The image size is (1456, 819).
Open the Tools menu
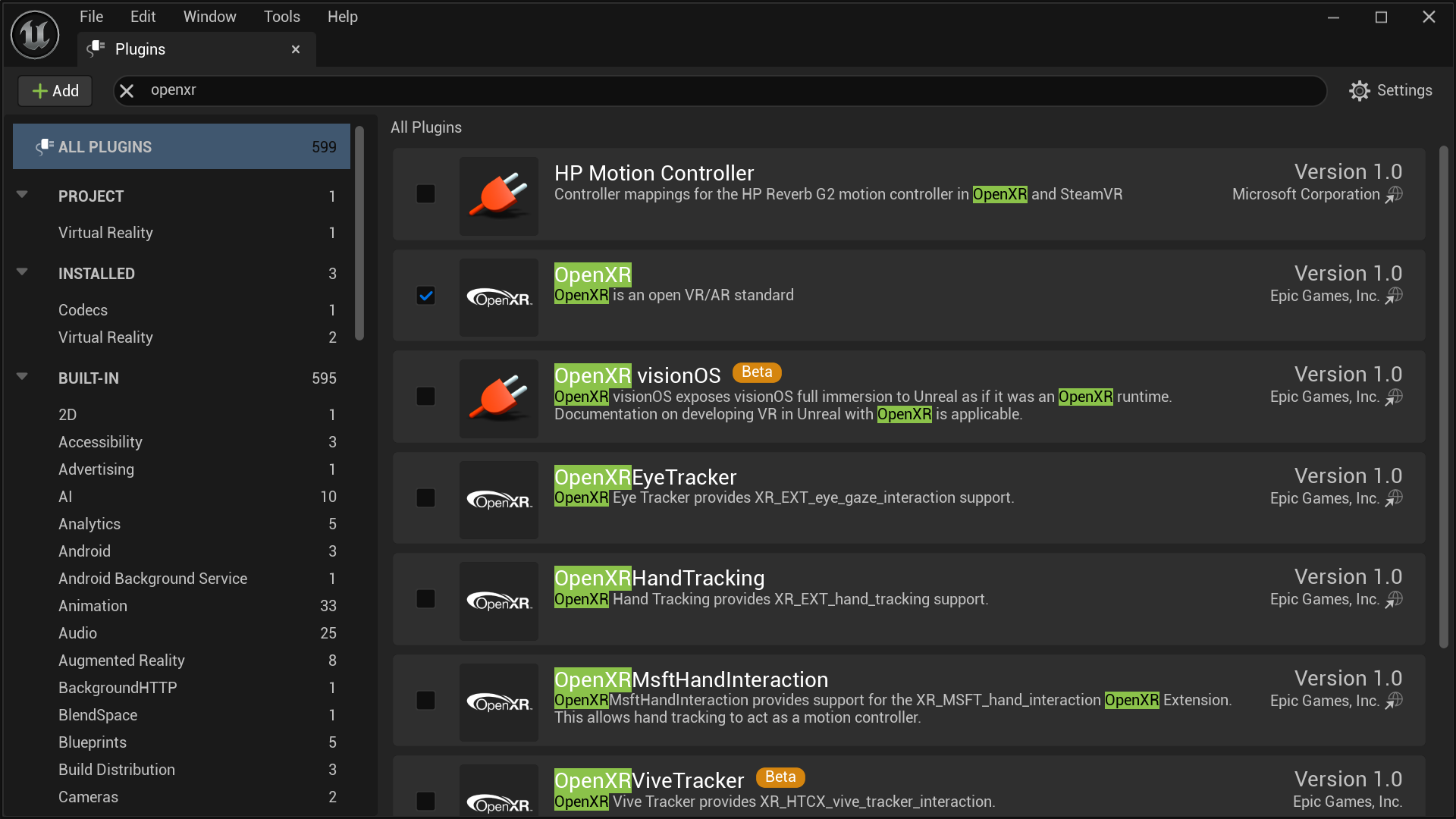(280, 16)
